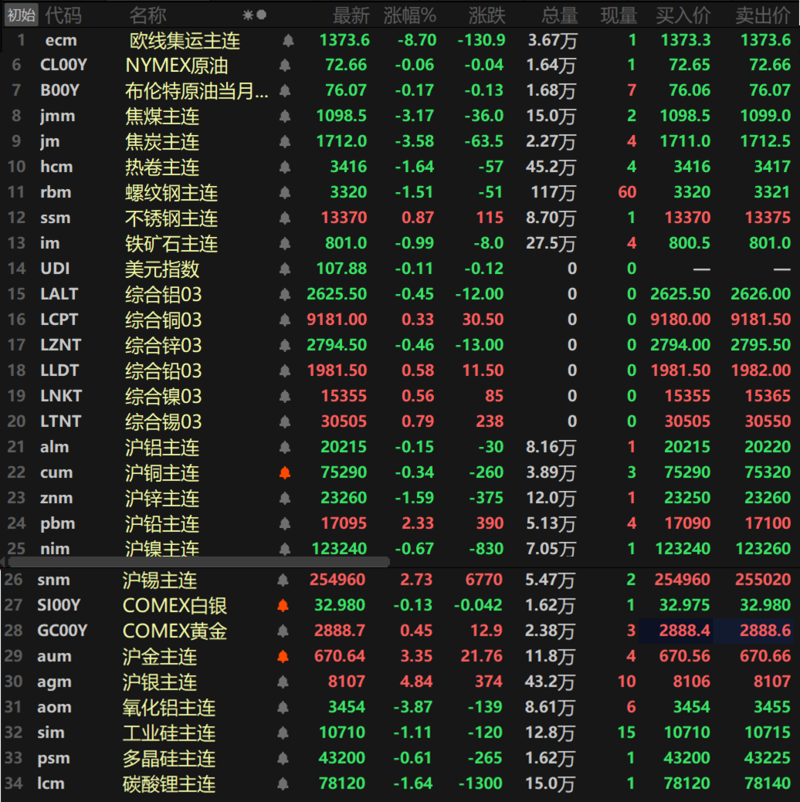Click the bell icon for 多晶硅主连
The image size is (800, 802).
[x=282, y=758]
